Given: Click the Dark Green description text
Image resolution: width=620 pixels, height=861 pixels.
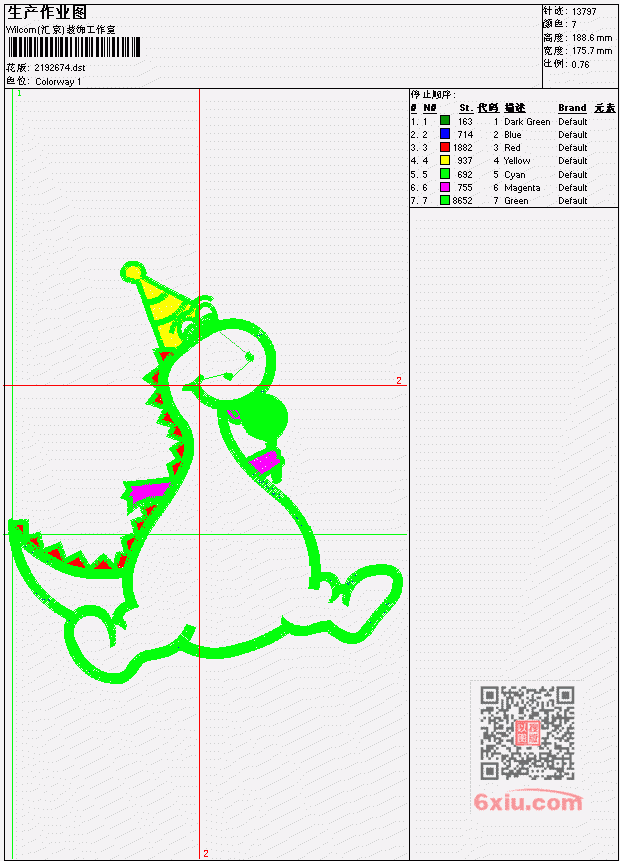Looking at the screenshot, I should (527, 121).
